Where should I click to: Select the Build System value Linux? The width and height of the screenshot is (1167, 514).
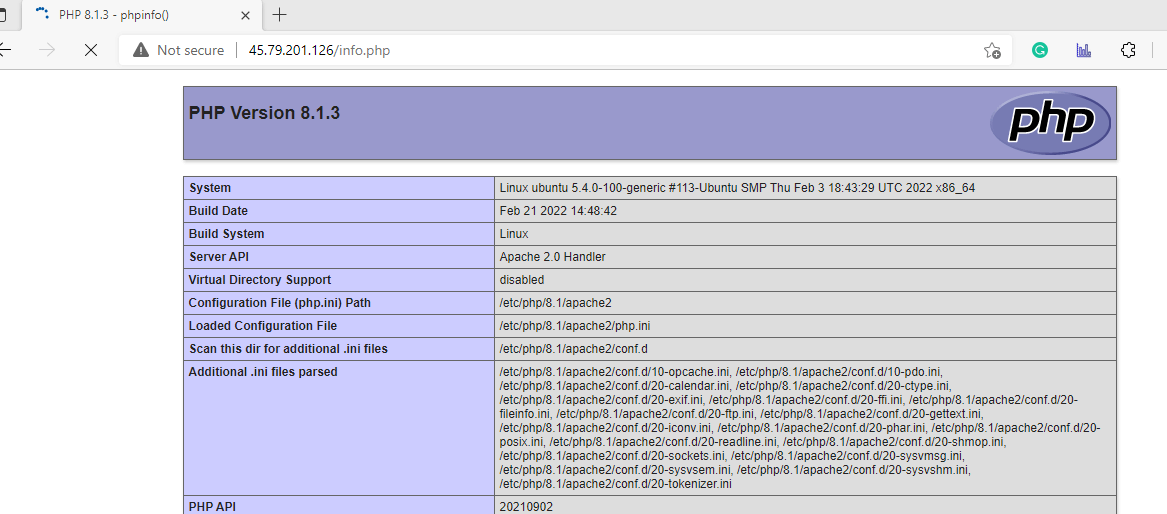pos(514,234)
